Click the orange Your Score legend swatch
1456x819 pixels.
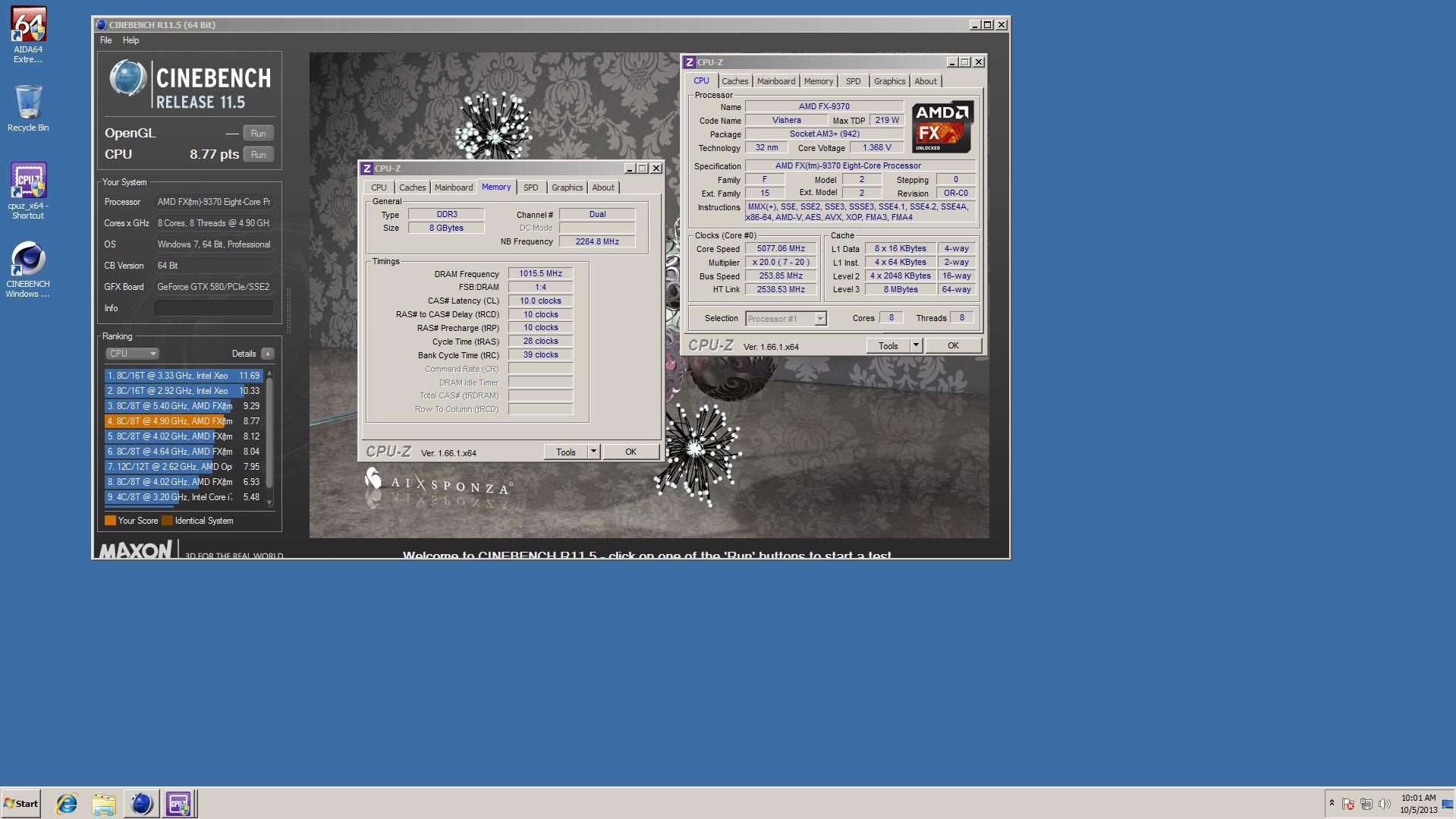point(110,521)
